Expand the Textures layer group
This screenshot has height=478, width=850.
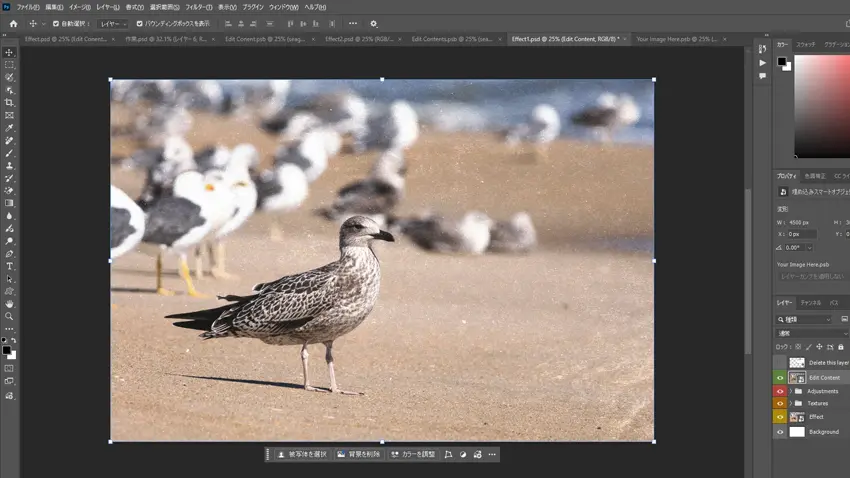[790, 404]
